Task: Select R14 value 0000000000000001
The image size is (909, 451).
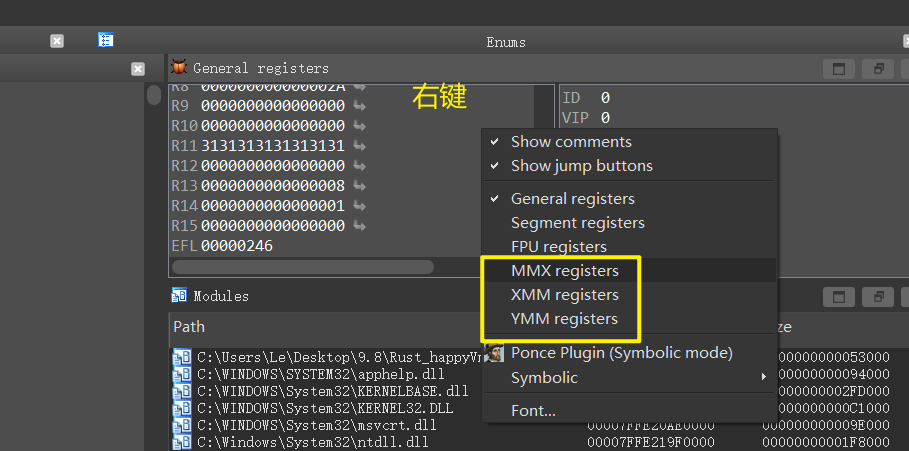Action: pyautogui.click(x=273, y=206)
